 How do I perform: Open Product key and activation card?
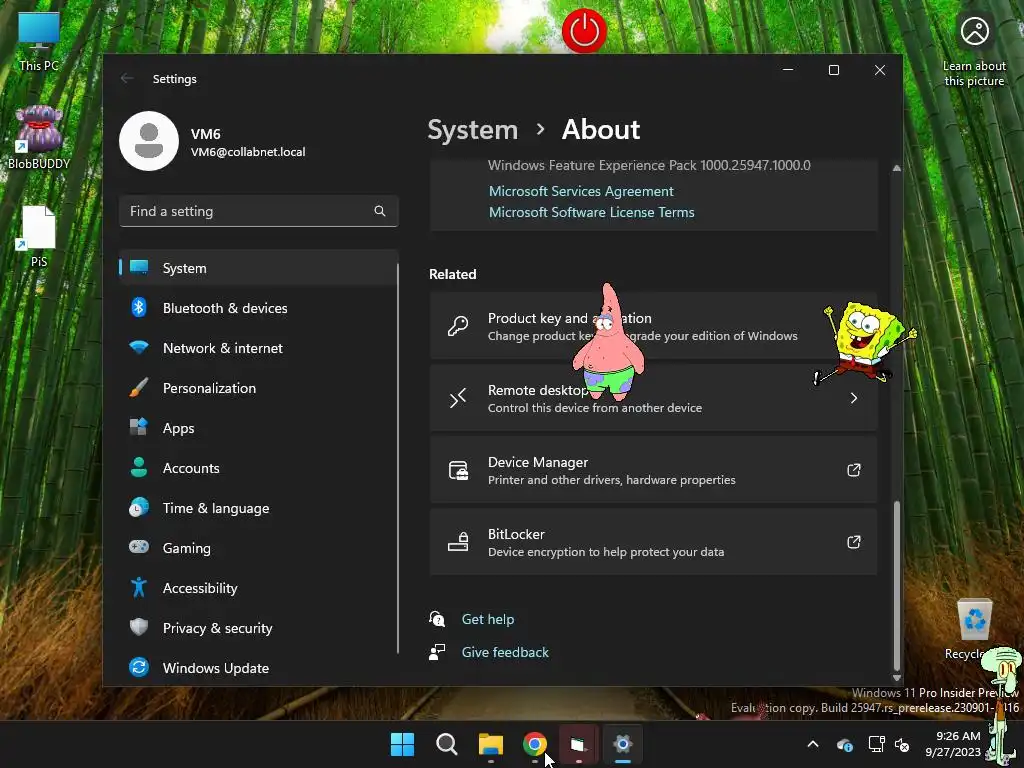[653, 325]
